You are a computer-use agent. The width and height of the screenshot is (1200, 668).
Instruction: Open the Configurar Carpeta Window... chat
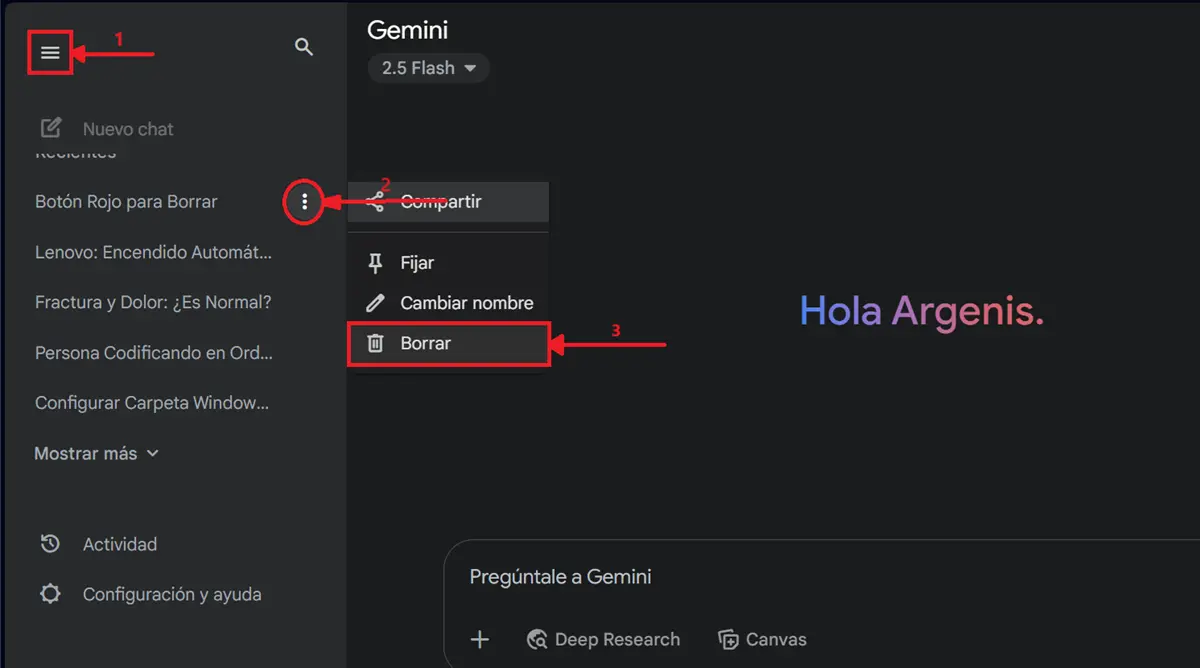click(x=152, y=403)
